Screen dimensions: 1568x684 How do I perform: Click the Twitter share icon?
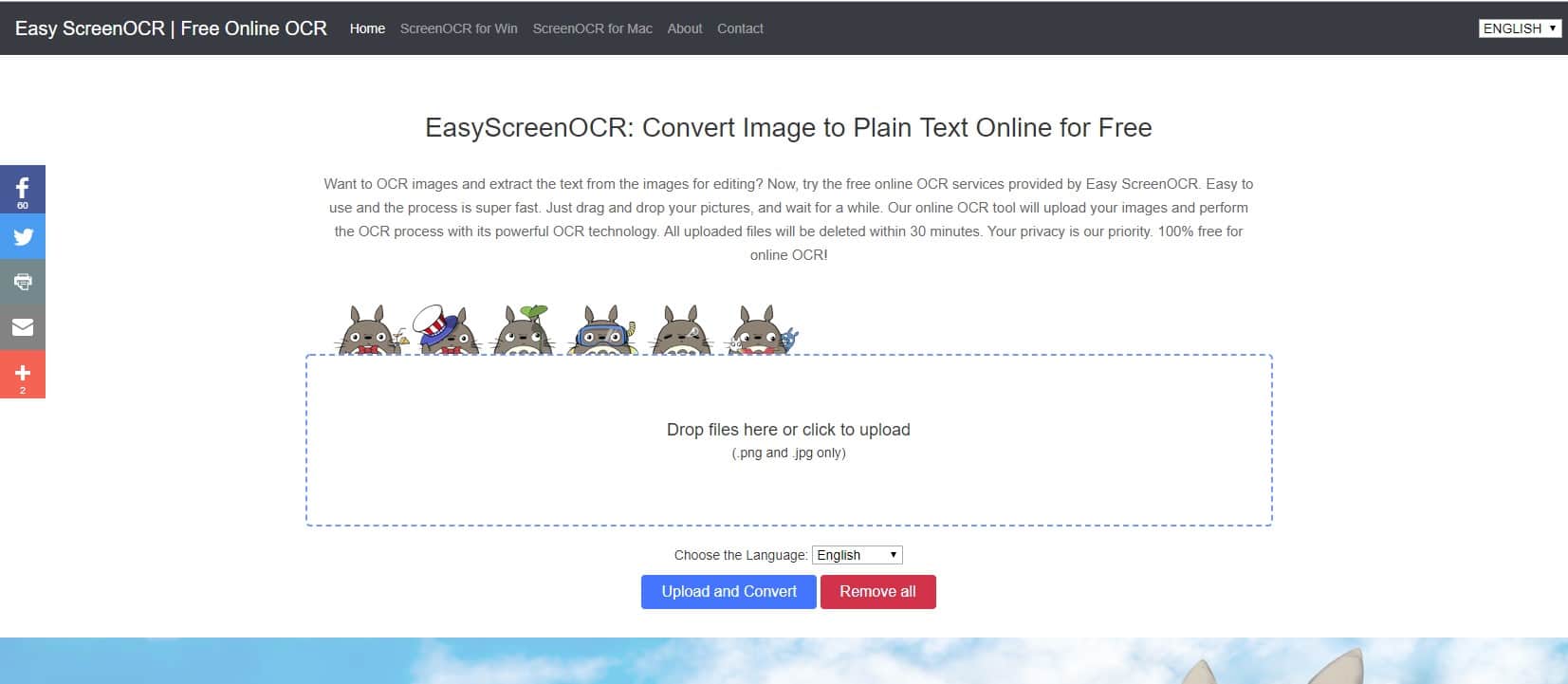point(23,236)
